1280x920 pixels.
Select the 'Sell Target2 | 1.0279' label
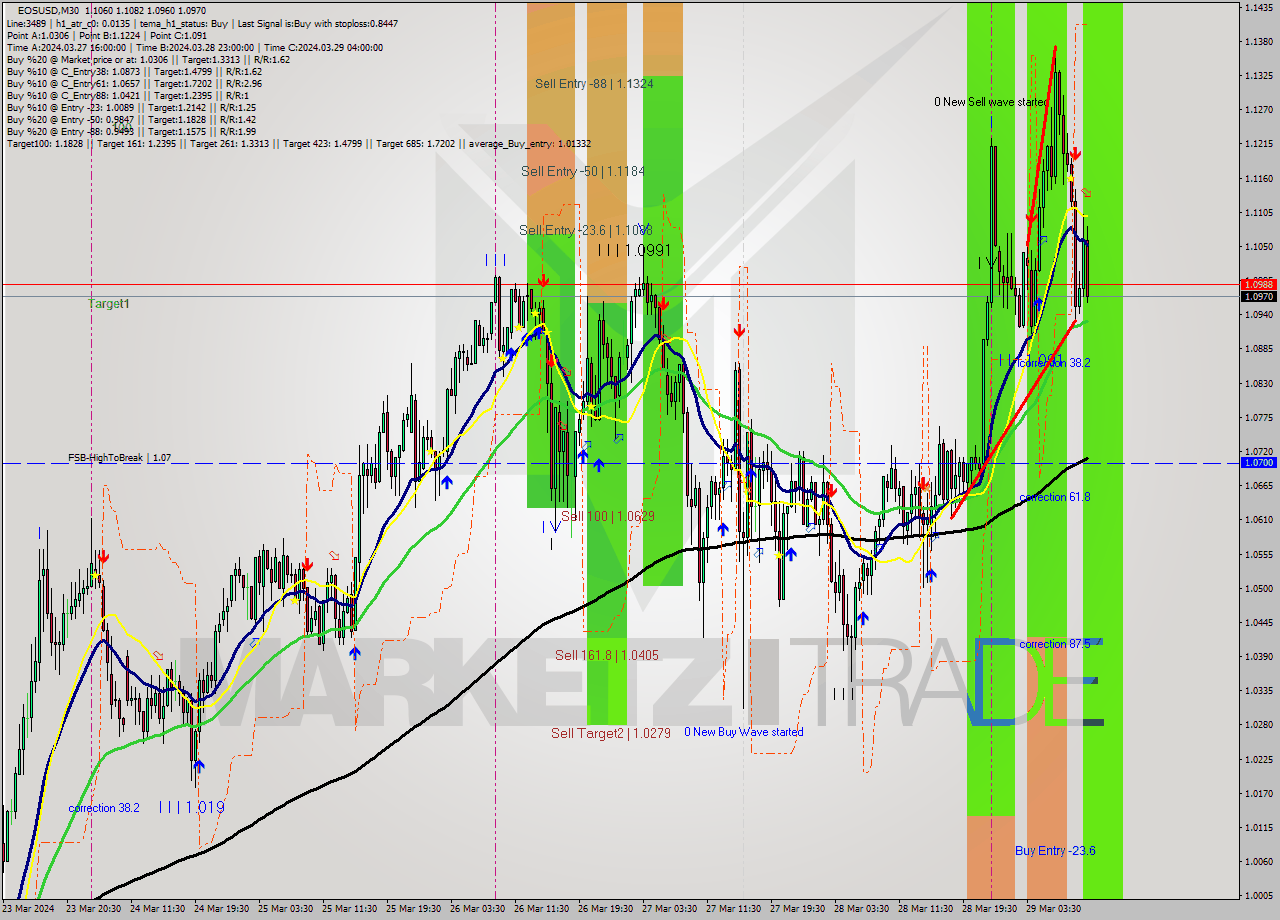pos(611,733)
